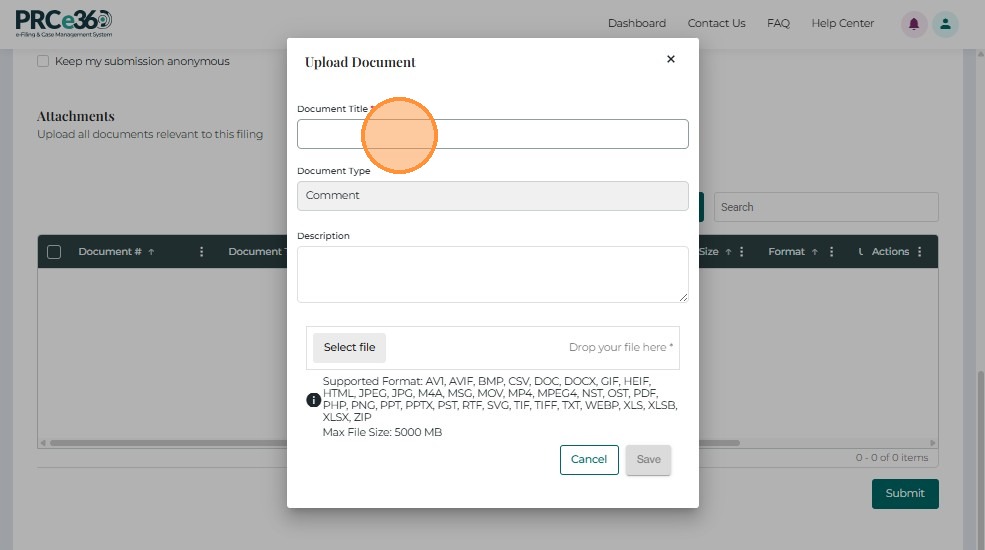Click the PRCe360 logo
The width and height of the screenshot is (985, 550).
(x=64, y=24)
